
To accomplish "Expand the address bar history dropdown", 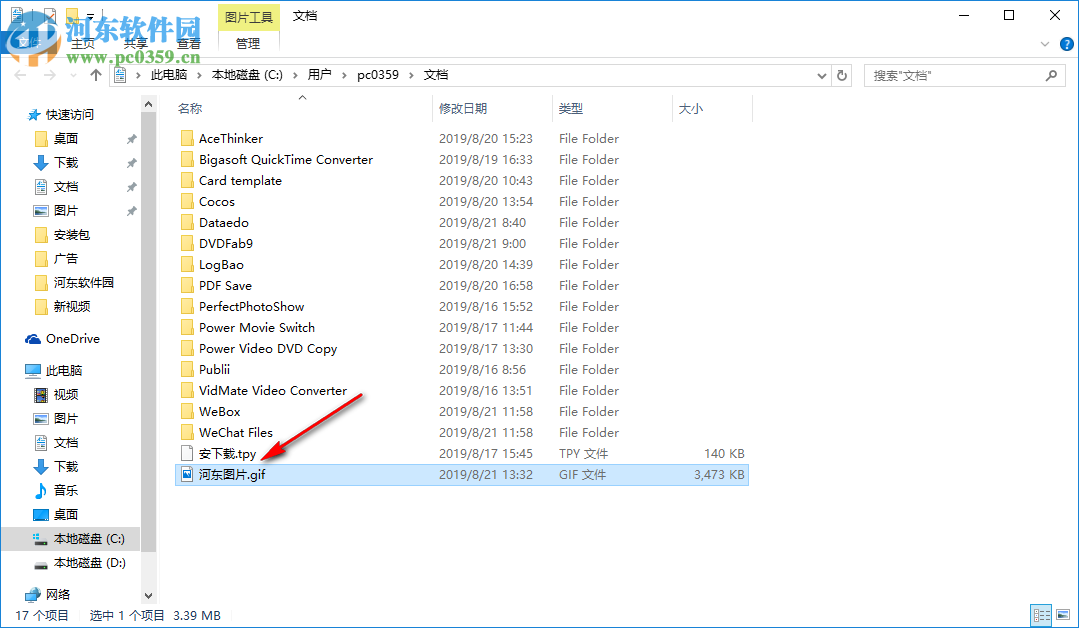I will pos(821,74).
